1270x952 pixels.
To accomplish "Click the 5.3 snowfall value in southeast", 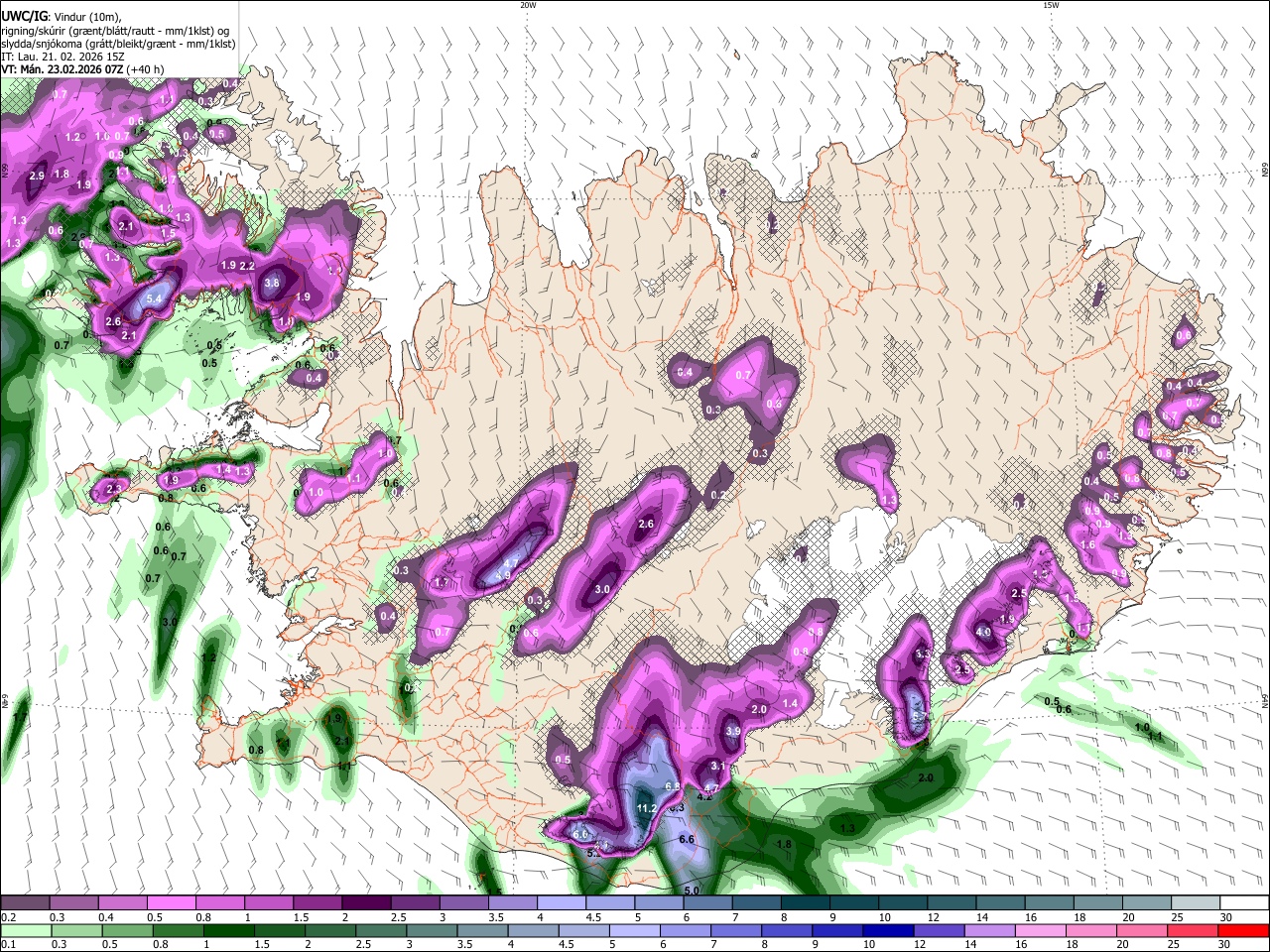I will (923, 654).
